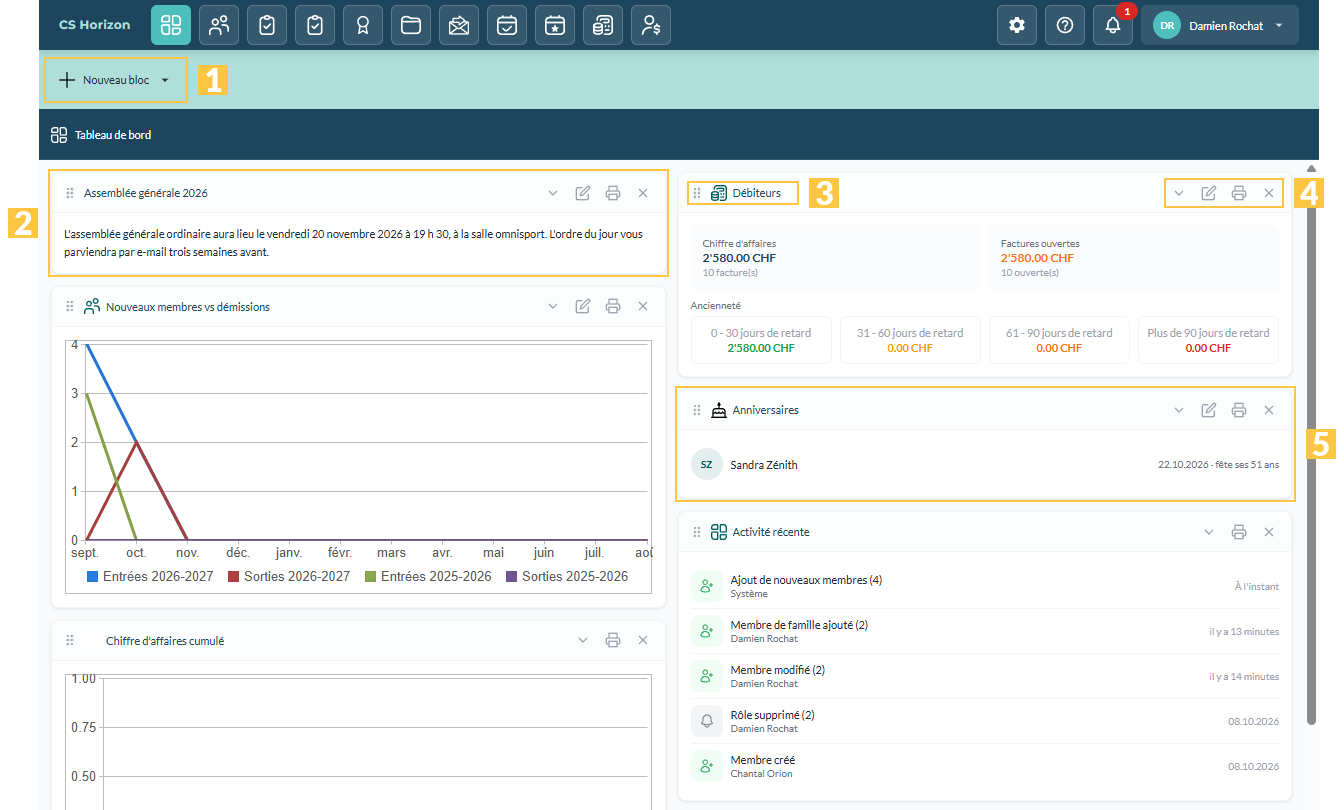Click Sandra Zénith in Anniversaires

point(764,465)
